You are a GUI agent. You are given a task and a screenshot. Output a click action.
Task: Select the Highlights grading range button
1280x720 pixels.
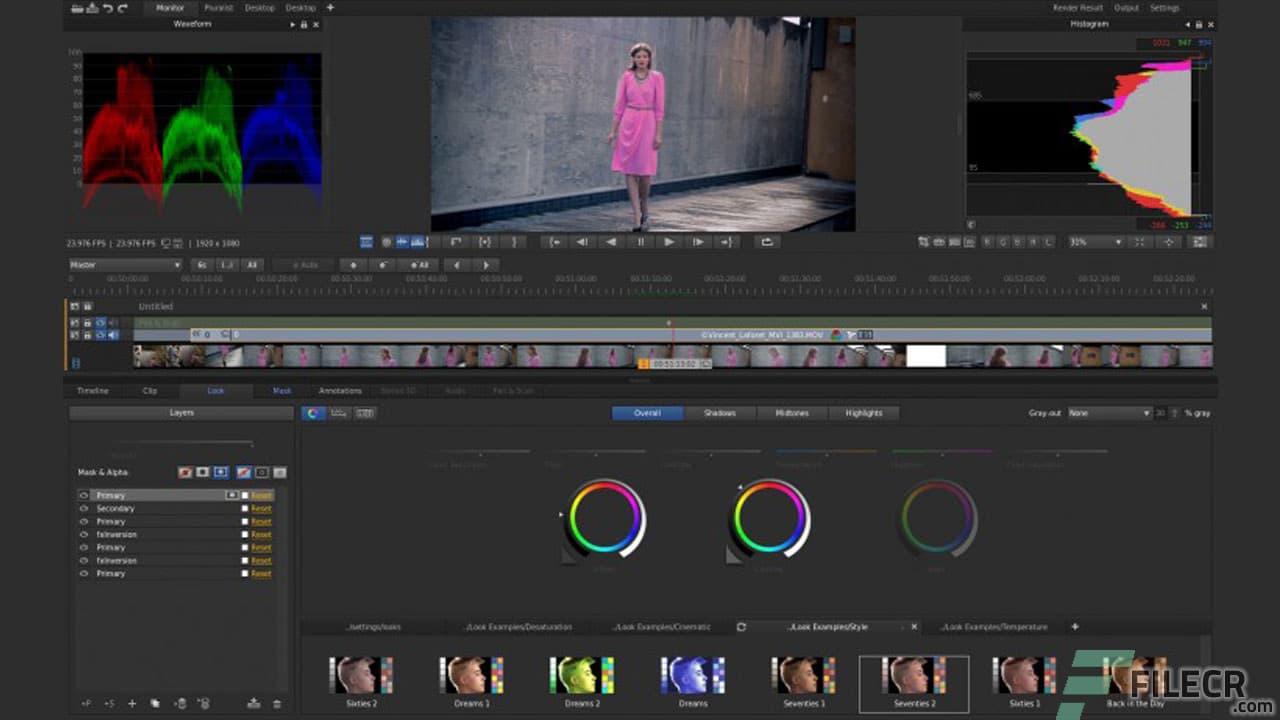[x=864, y=412]
